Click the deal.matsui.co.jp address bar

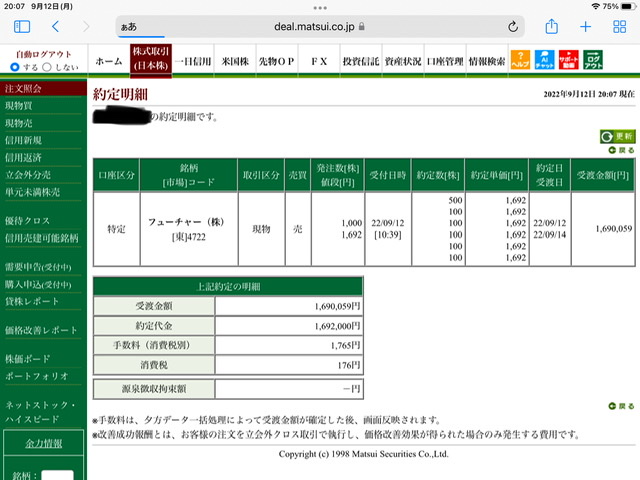coord(320,27)
